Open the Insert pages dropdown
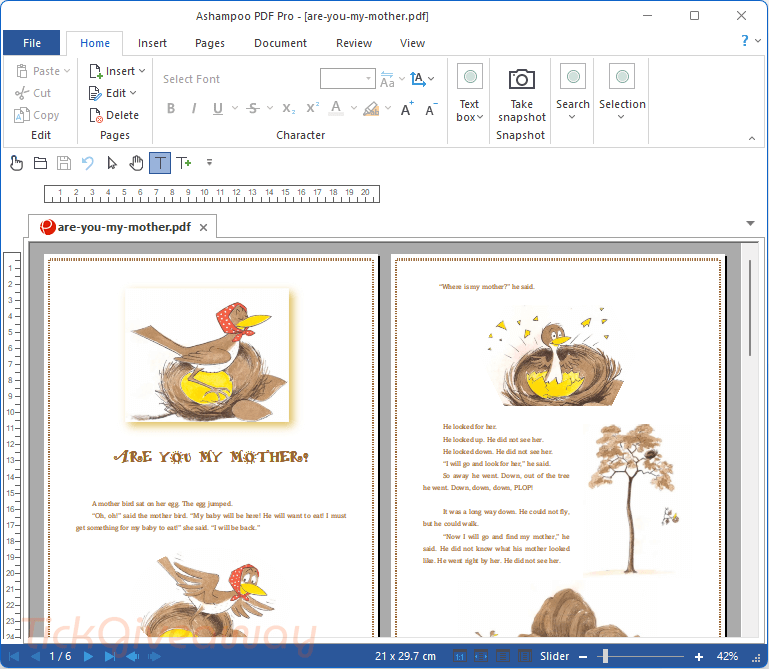The width and height of the screenshot is (769, 669). click(x=117, y=71)
